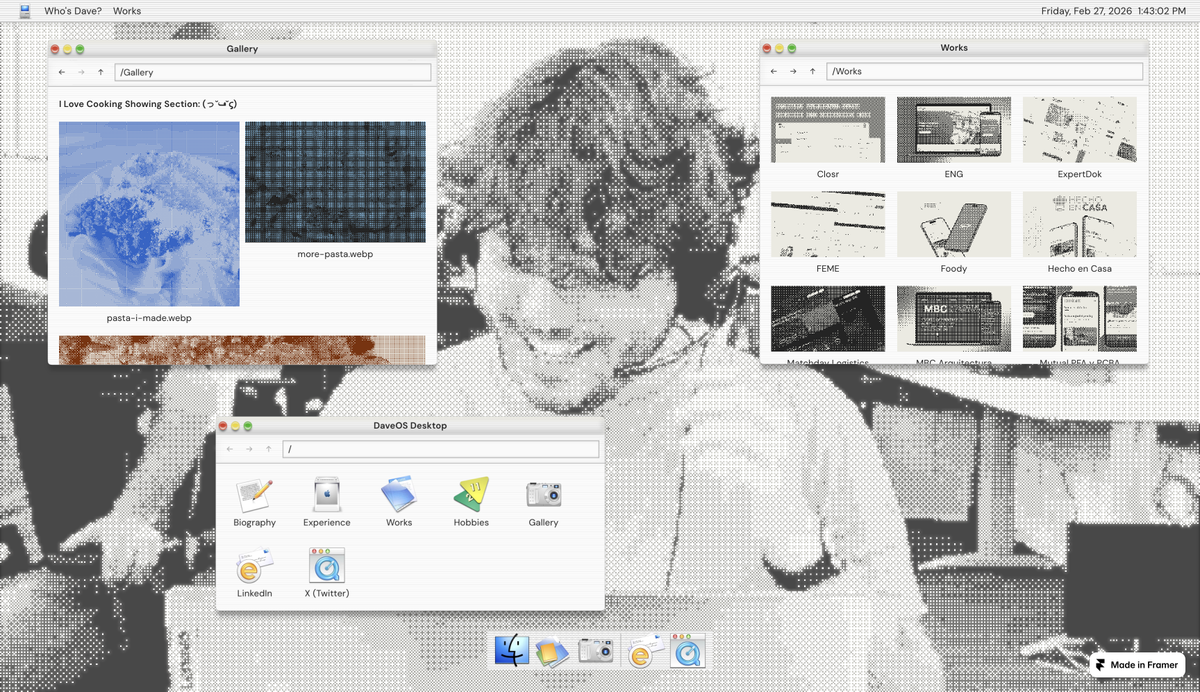1200x692 pixels.
Task: Open the Foody project thumbnail
Action: tap(954, 224)
